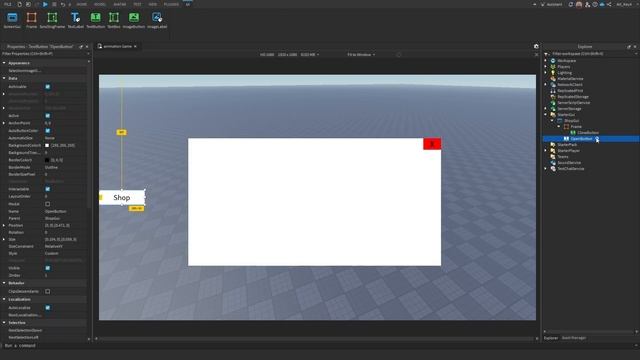The width and height of the screenshot is (640, 360).
Task: Click the camera icon above the viewport
Action: coord(536,46)
